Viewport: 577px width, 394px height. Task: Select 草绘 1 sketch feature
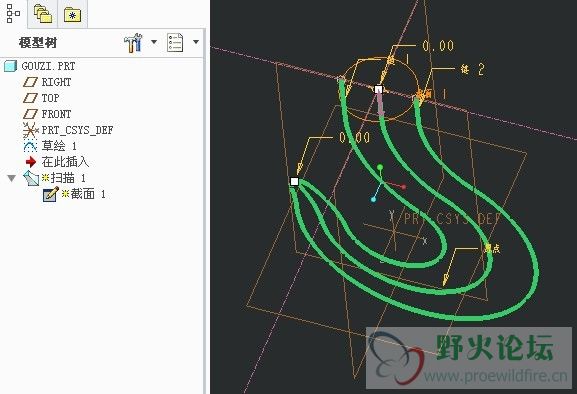point(59,146)
